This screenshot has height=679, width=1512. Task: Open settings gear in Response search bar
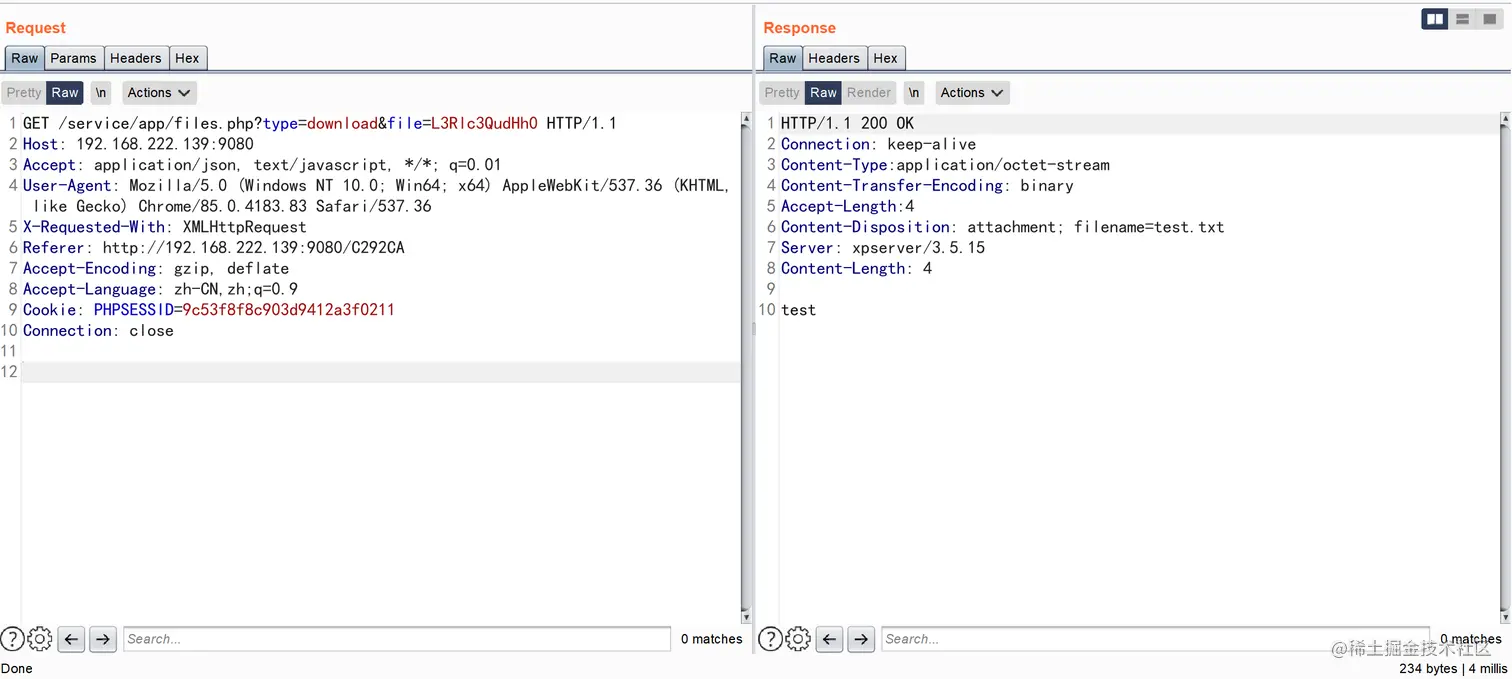(798, 639)
